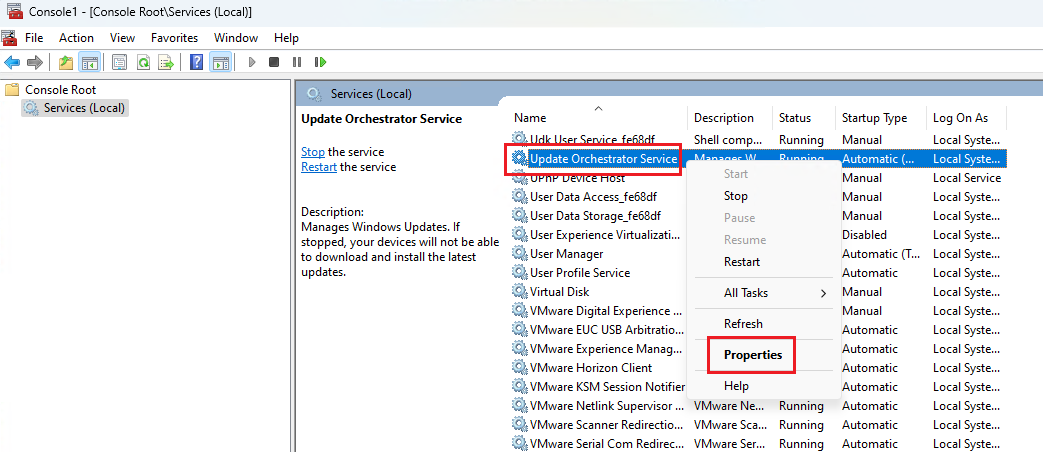
Task: Click the gear icon of User Experience Virtualization
Action: 519,235
